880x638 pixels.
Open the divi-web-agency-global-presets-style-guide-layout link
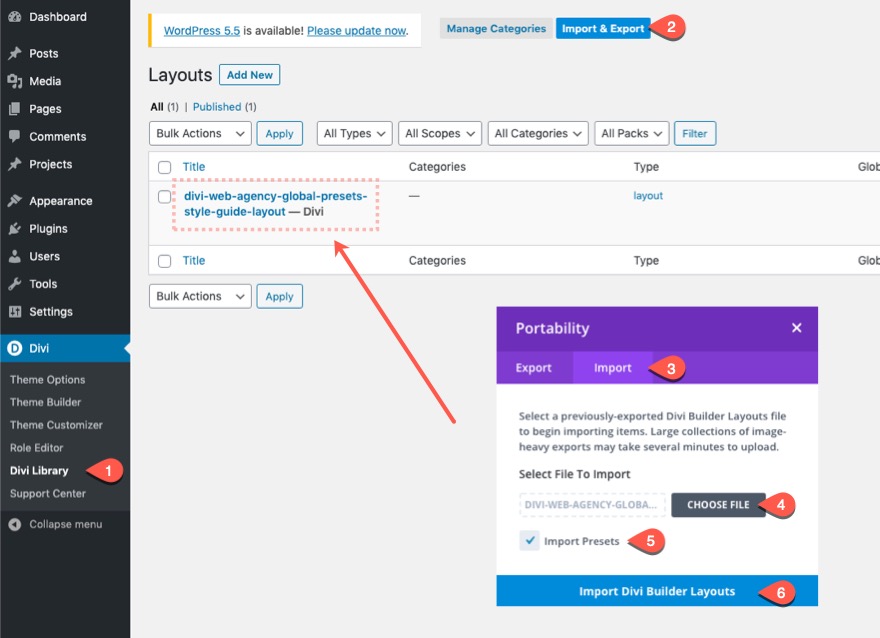275,204
